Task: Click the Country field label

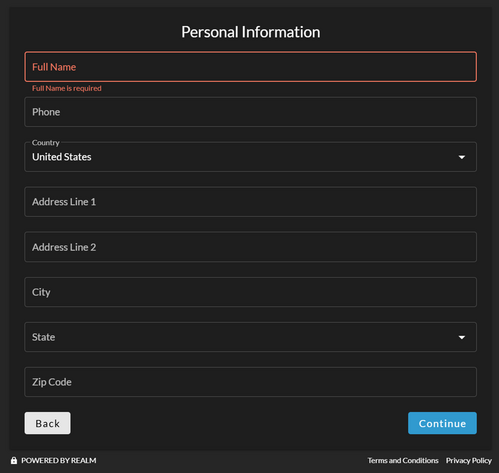Action: 46,143
